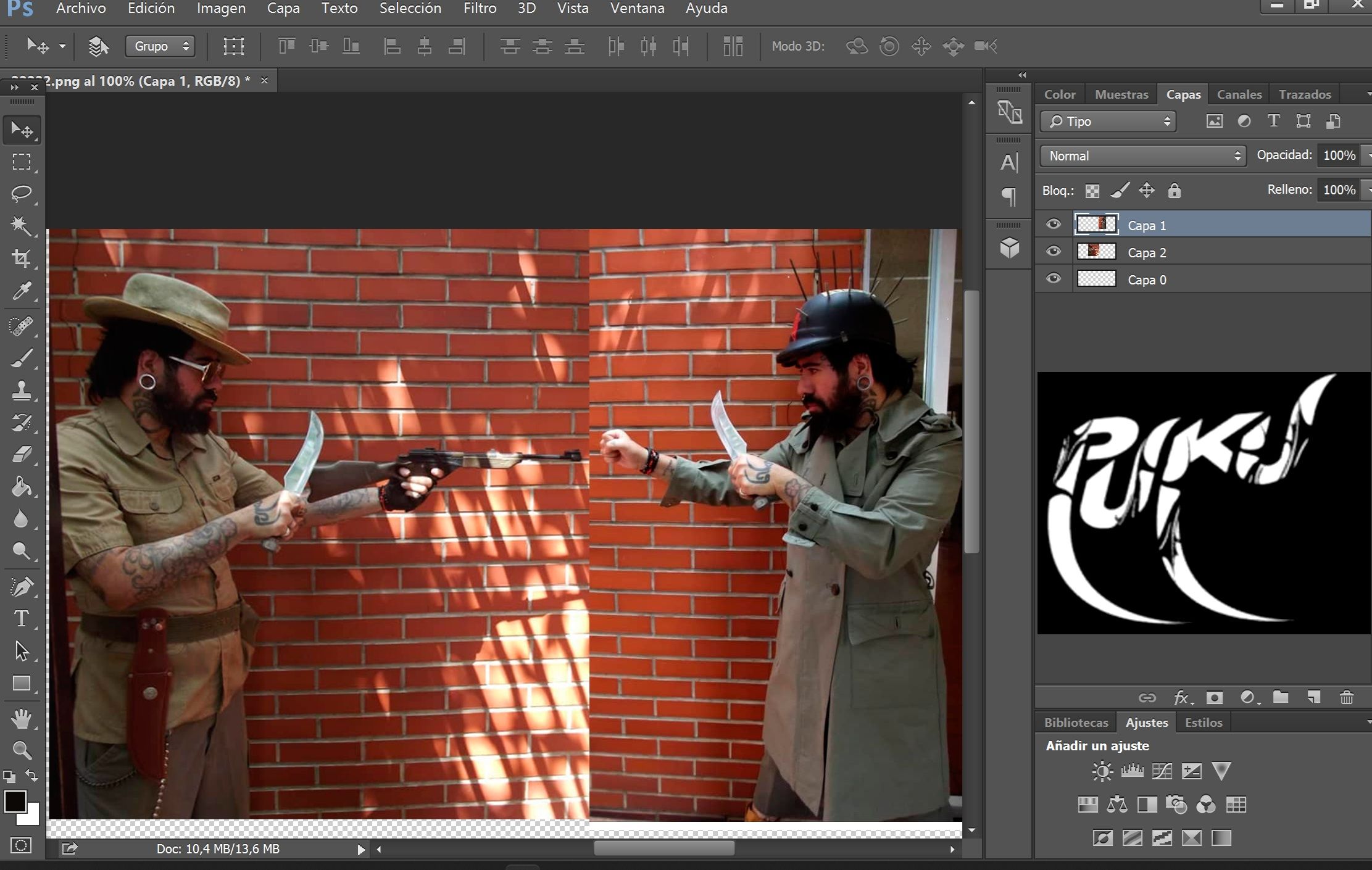Image resolution: width=1372 pixels, height=870 pixels.
Task: Click the foreground color swatch
Action: click(15, 802)
